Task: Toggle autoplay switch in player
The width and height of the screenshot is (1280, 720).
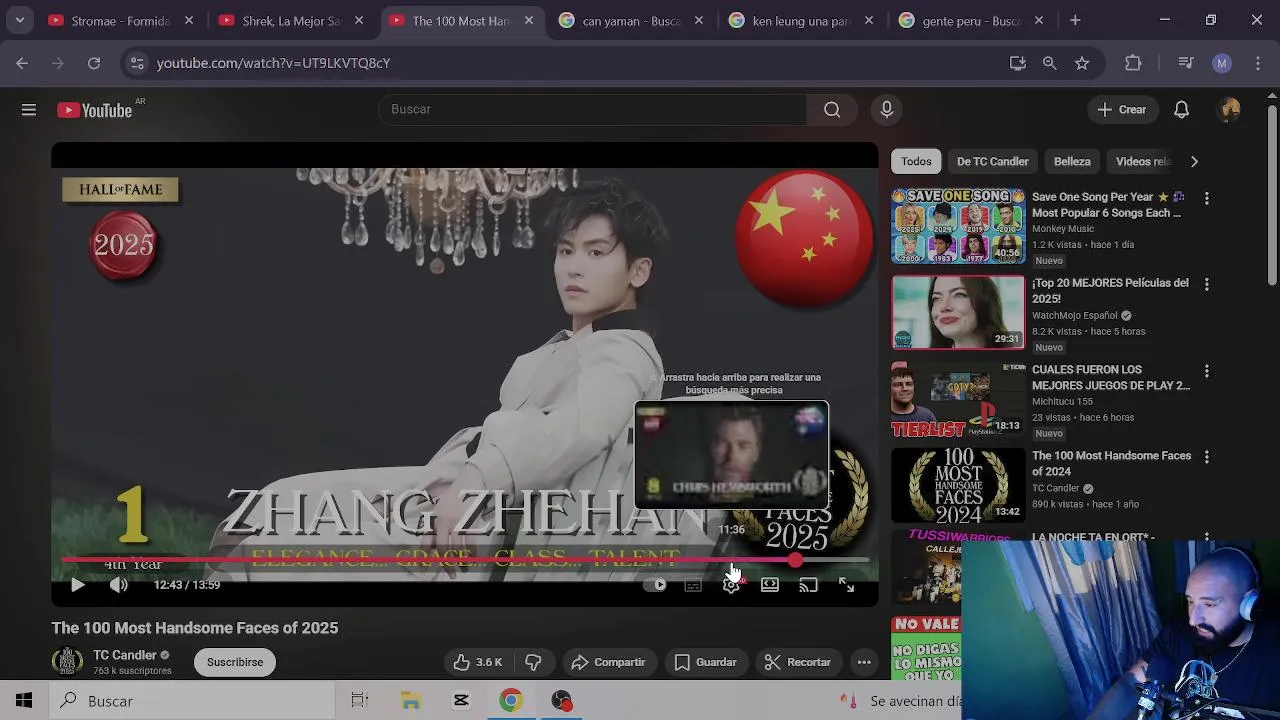Action: (655, 585)
